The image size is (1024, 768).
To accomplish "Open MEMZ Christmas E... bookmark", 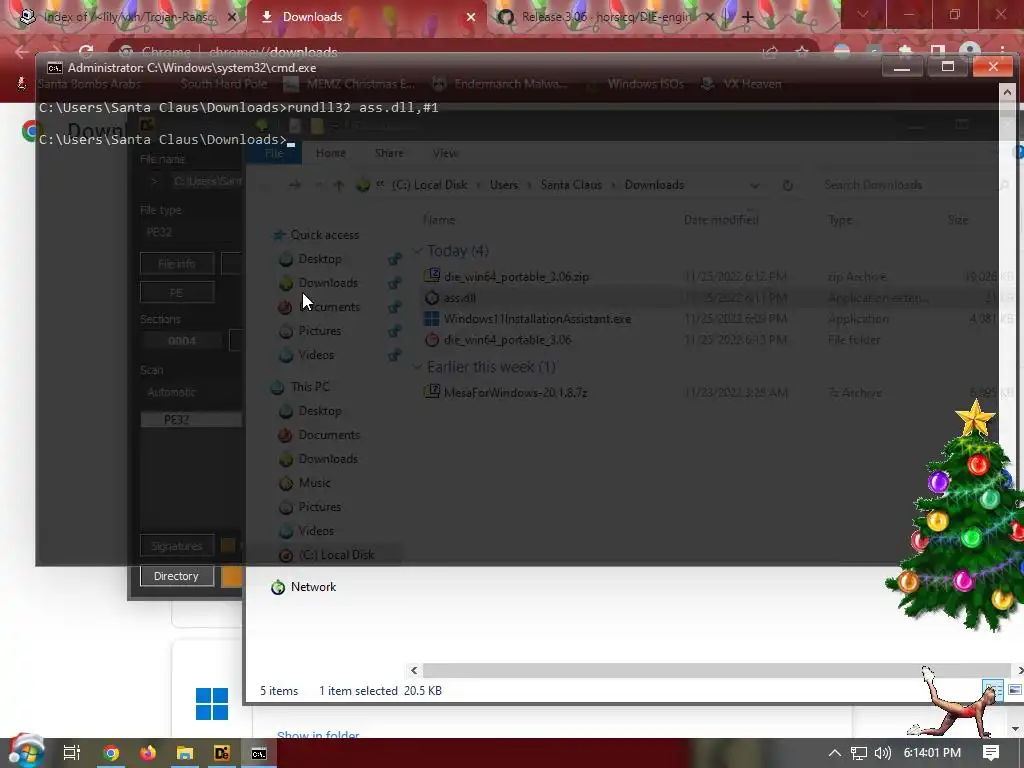I will 351,84.
